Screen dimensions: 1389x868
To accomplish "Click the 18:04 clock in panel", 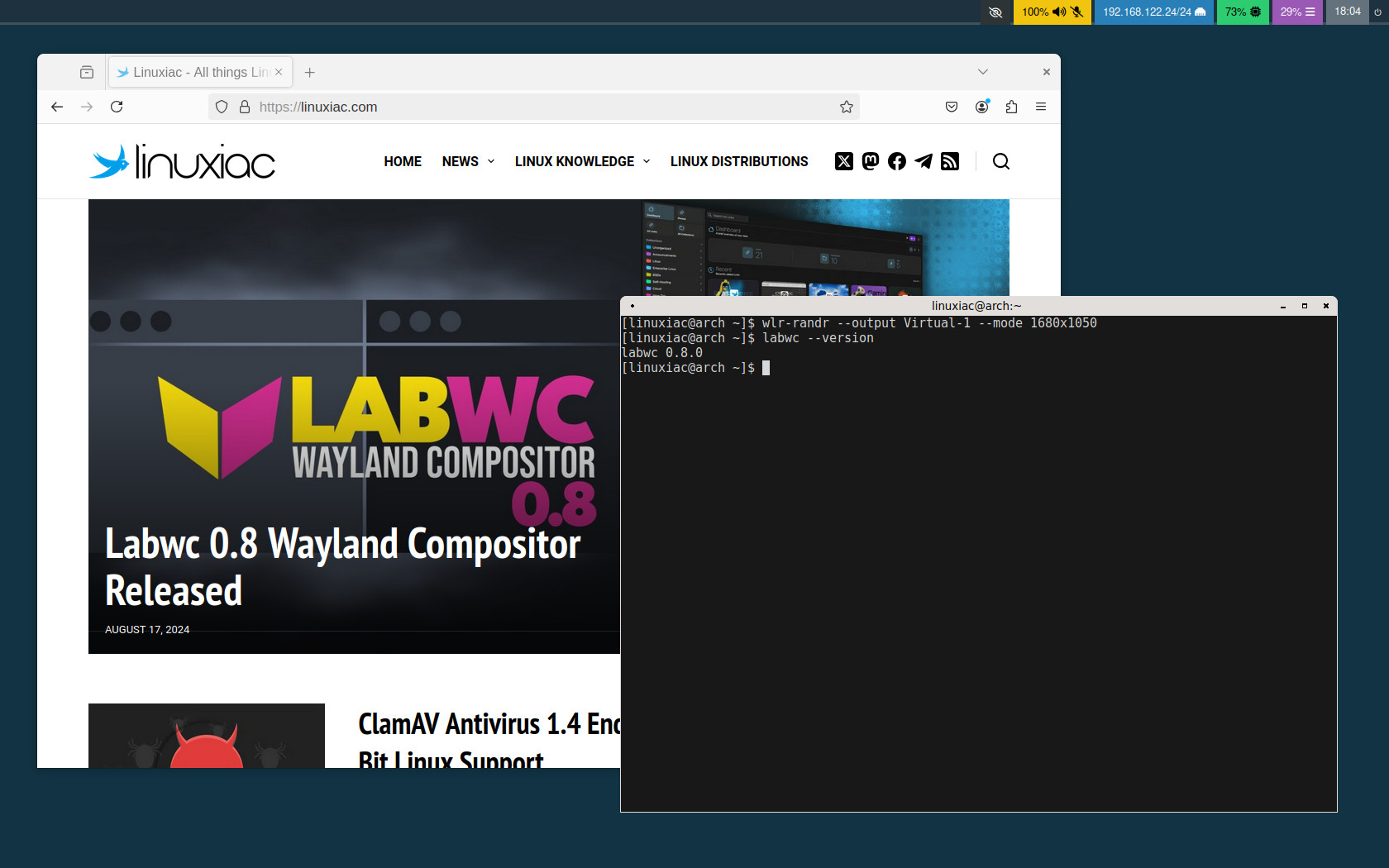I will (x=1348, y=12).
